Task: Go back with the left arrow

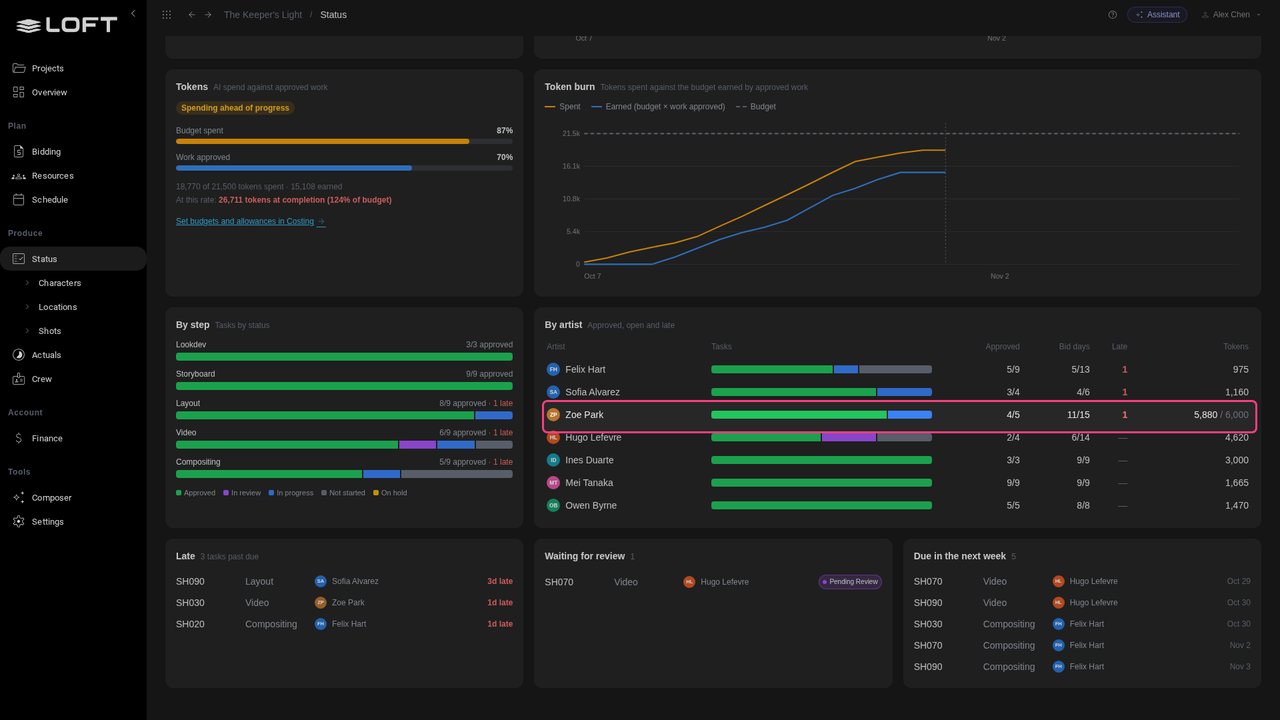Action: (x=192, y=15)
